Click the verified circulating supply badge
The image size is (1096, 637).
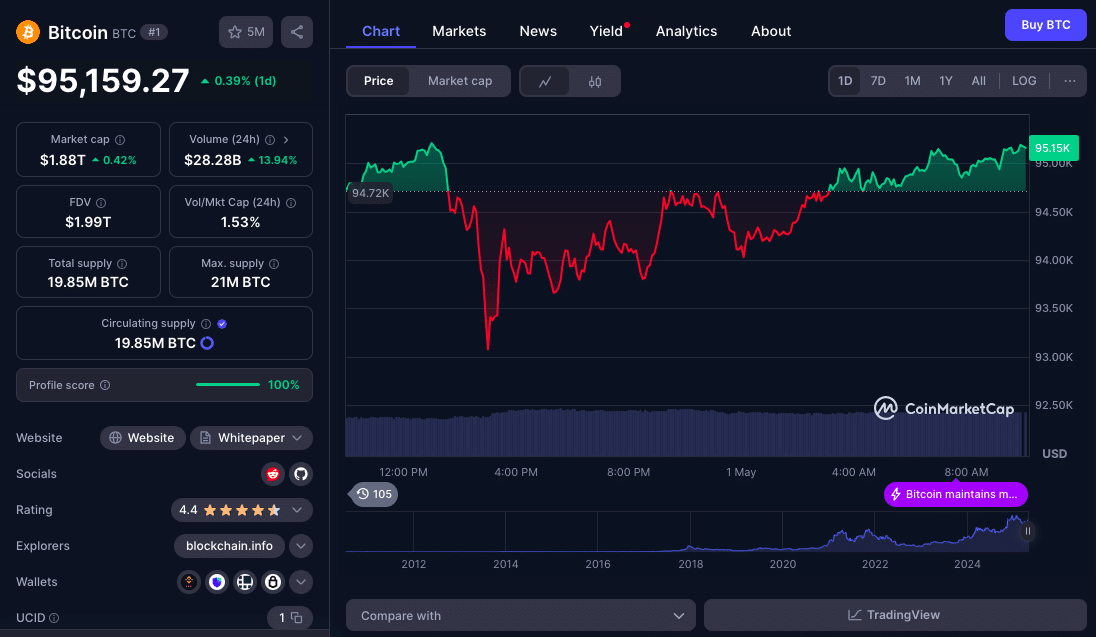click(x=222, y=324)
